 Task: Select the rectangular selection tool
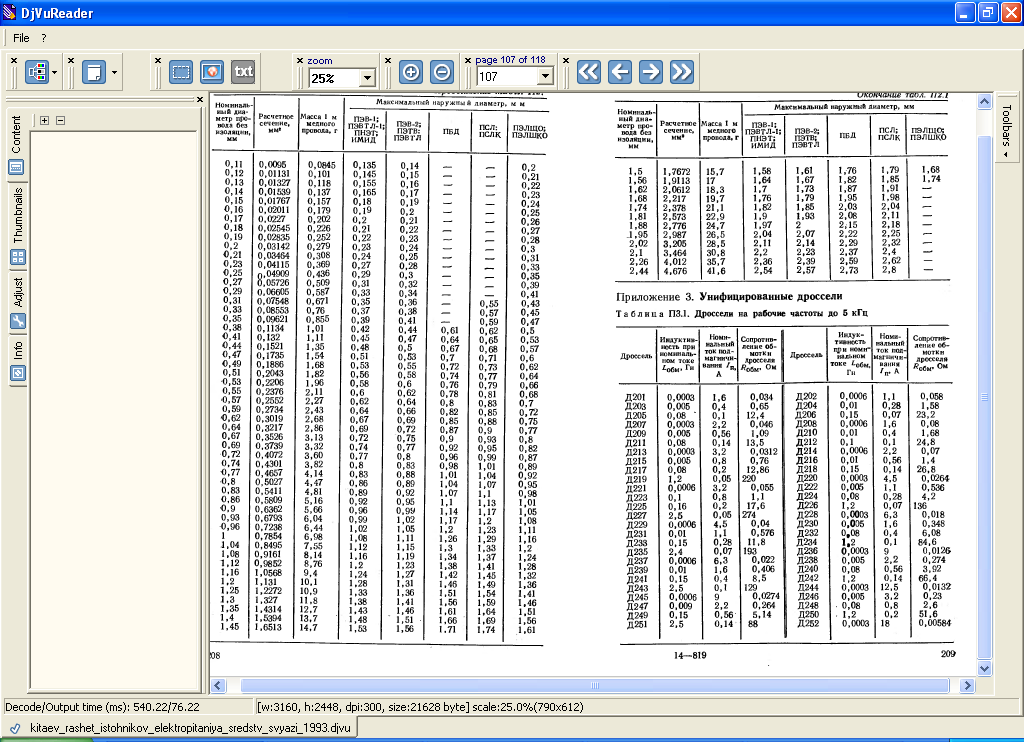tap(181, 72)
